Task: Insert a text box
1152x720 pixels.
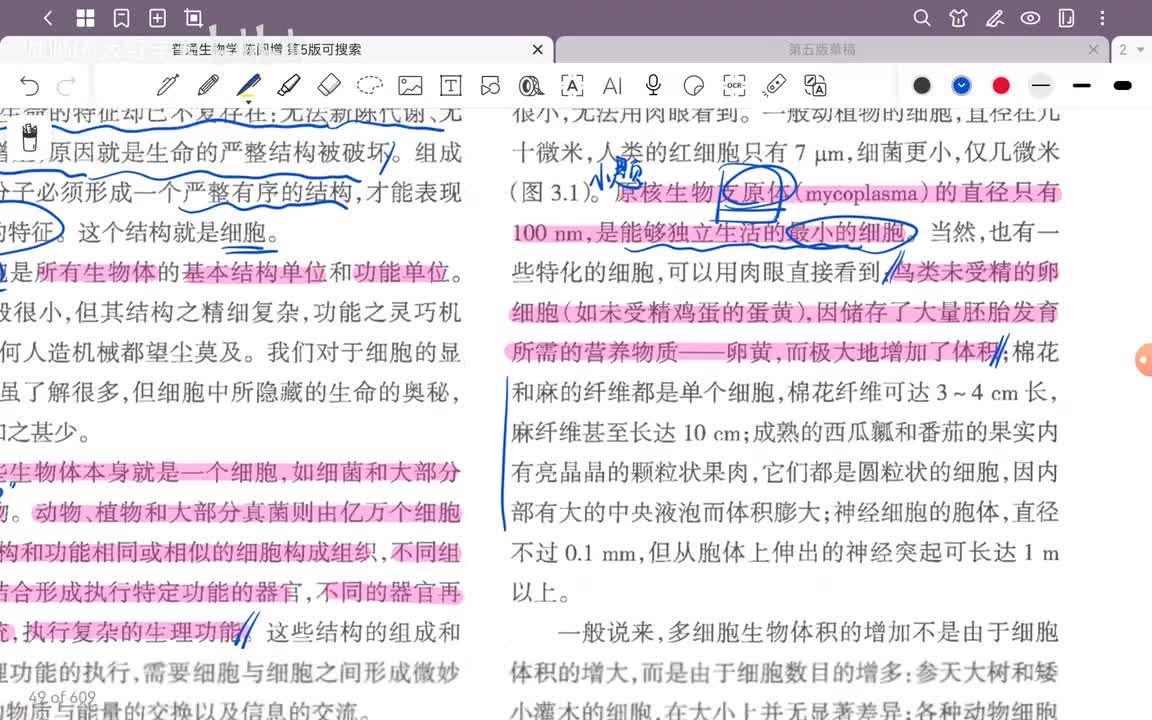Action: [x=450, y=86]
